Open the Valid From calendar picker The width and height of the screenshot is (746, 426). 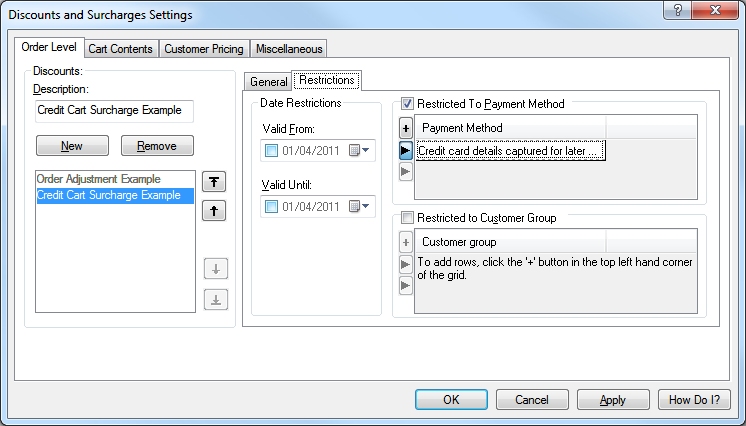pos(360,151)
